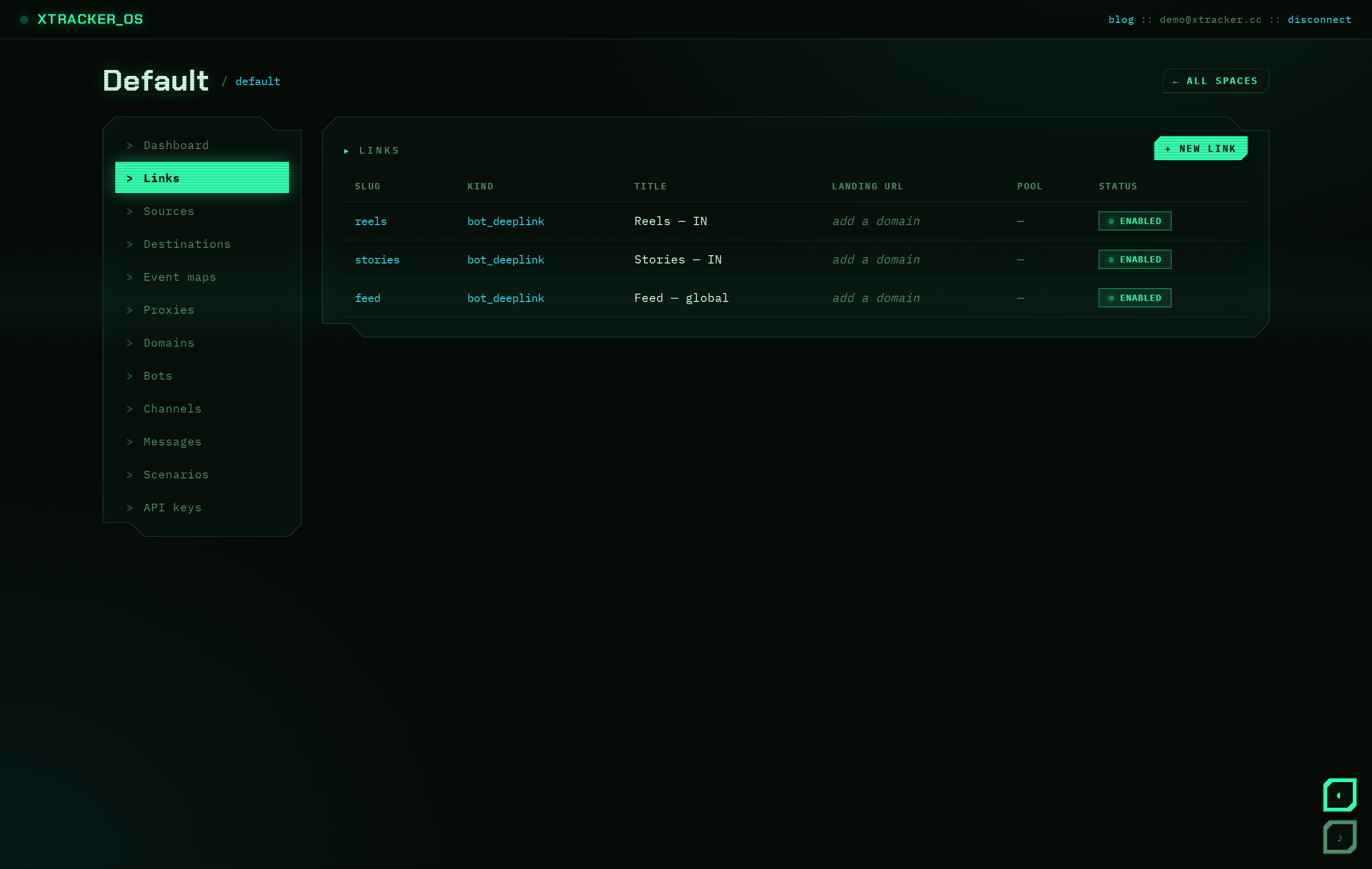
Task: Click the KIND column header
Action: [480, 186]
